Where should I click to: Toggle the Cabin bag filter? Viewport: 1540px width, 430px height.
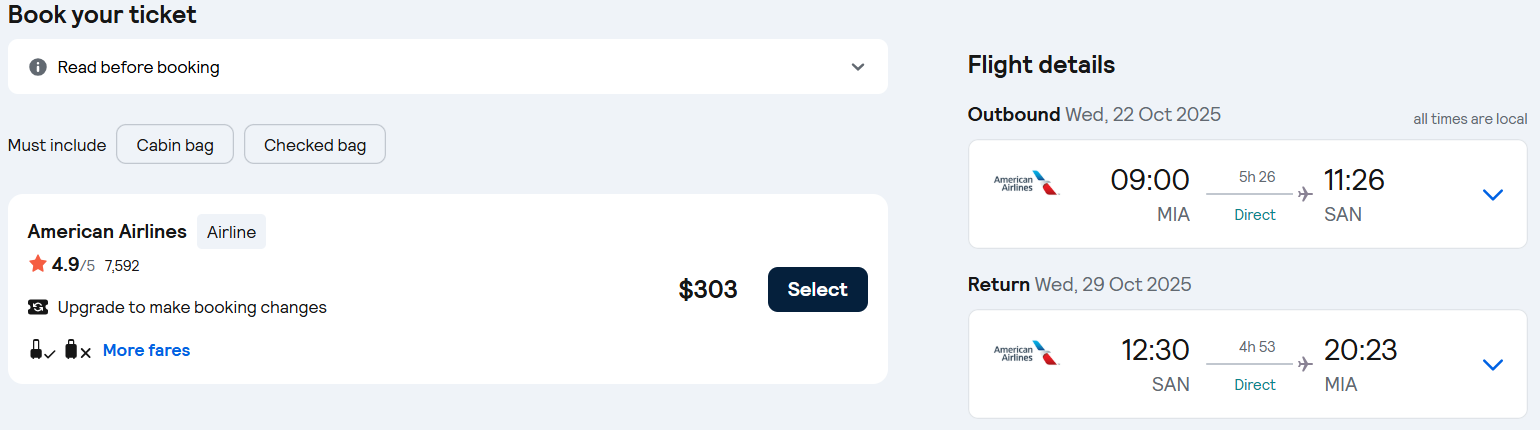pos(175,145)
